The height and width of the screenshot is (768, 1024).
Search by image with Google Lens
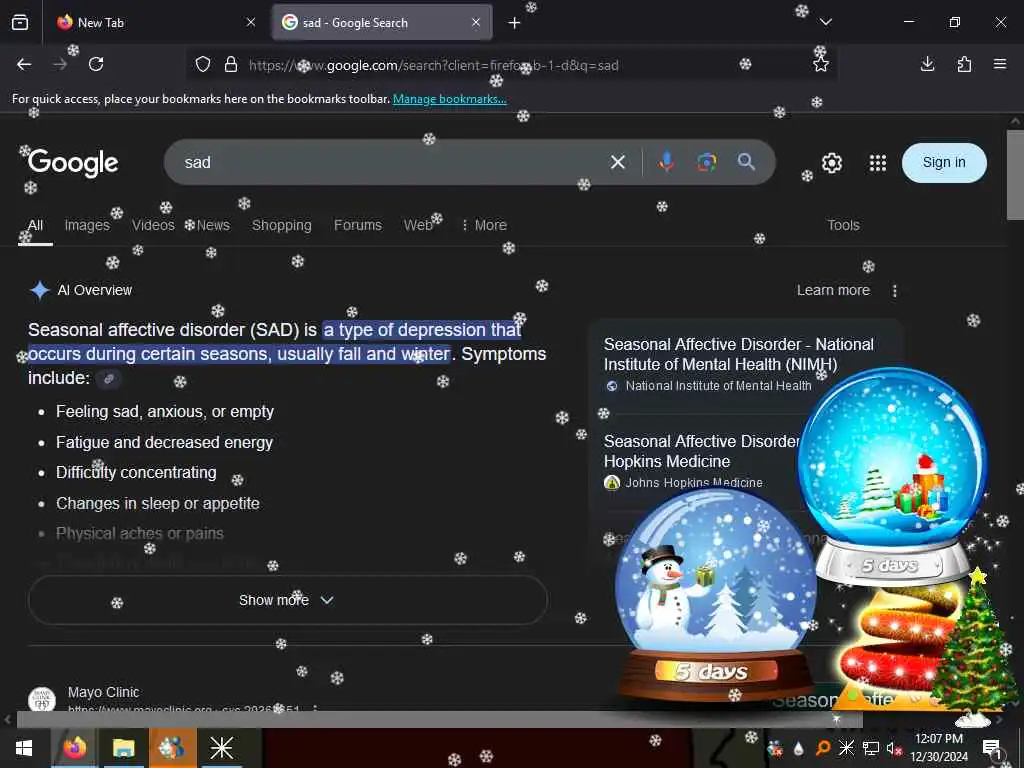pyautogui.click(x=707, y=162)
